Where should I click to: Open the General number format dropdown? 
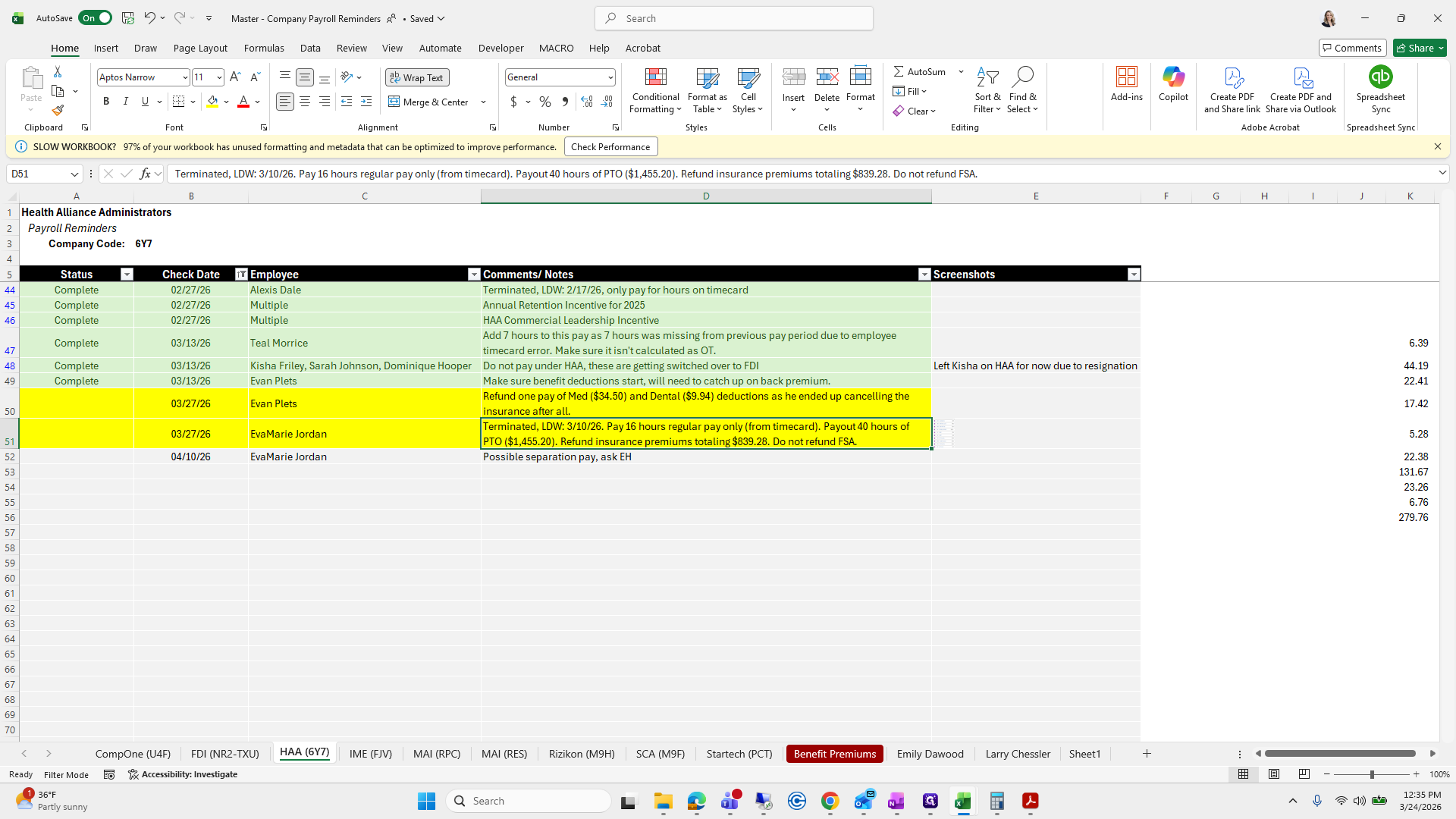610,77
